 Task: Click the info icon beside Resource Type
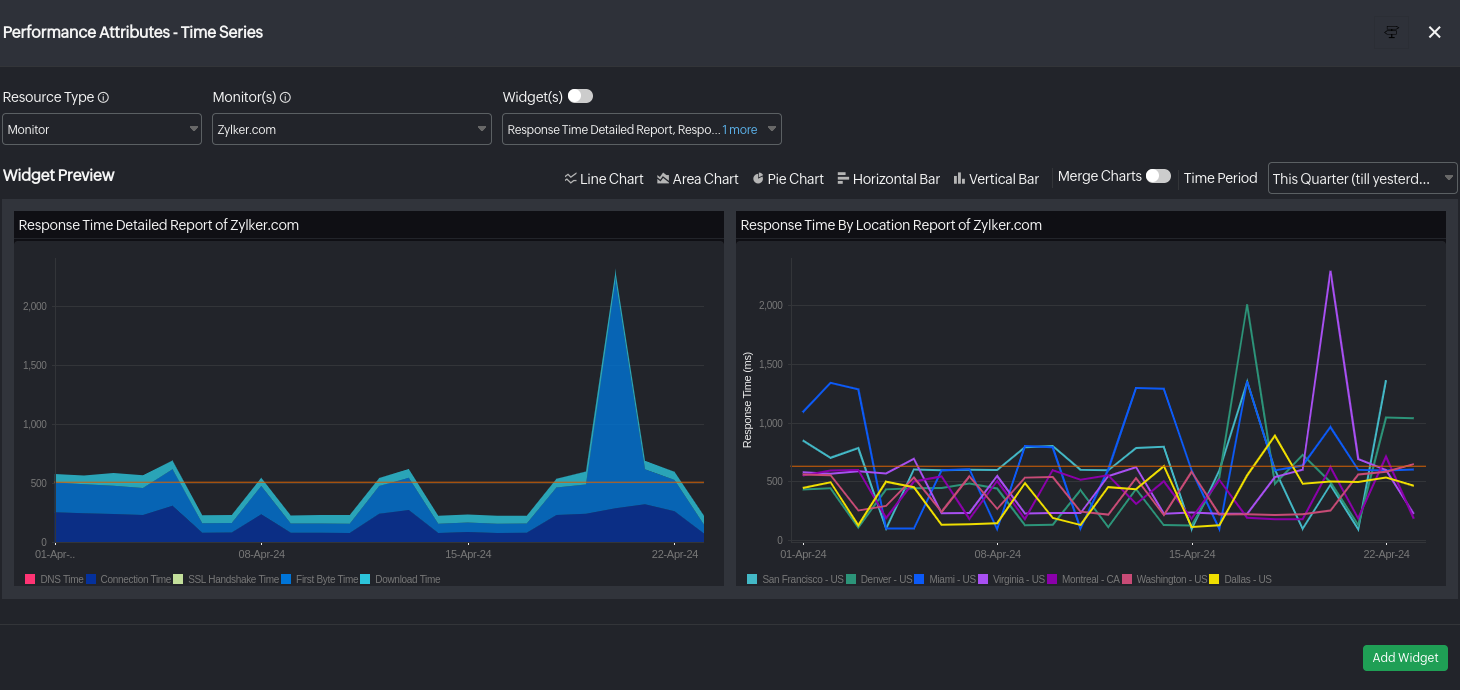click(x=102, y=97)
